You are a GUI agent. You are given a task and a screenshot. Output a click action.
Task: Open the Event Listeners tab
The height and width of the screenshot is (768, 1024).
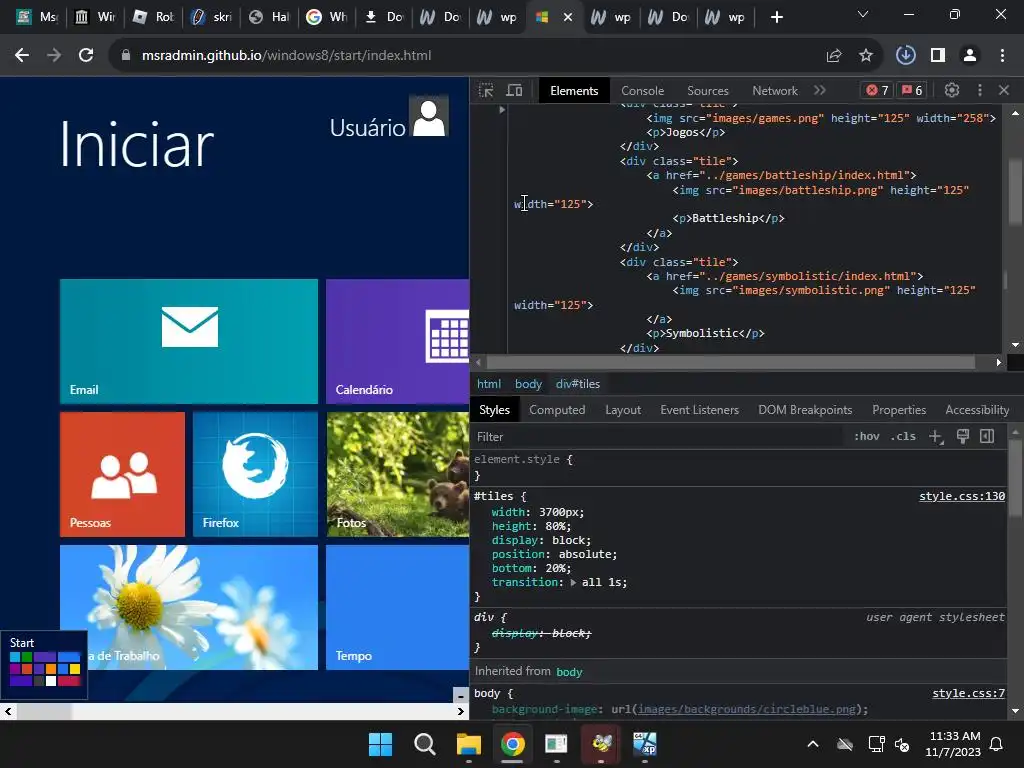point(699,409)
